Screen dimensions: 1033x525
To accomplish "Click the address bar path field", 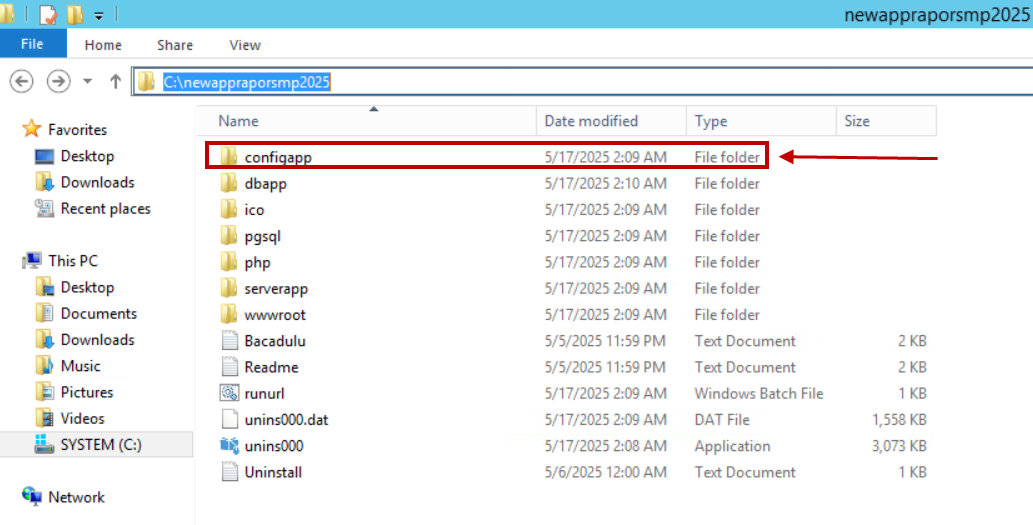I will click(582, 82).
